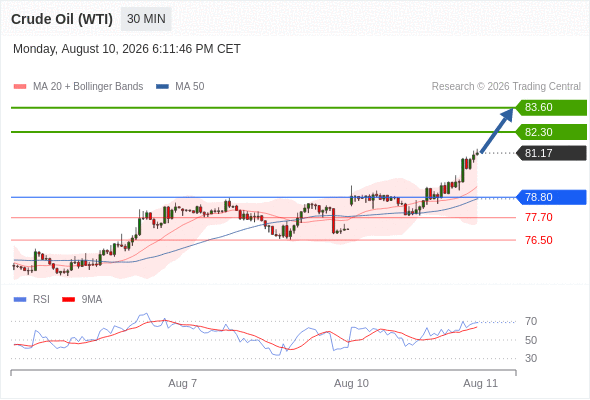Toggle the MA 50 legend label
The image size is (590, 400).
pyautogui.click(x=190, y=87)
